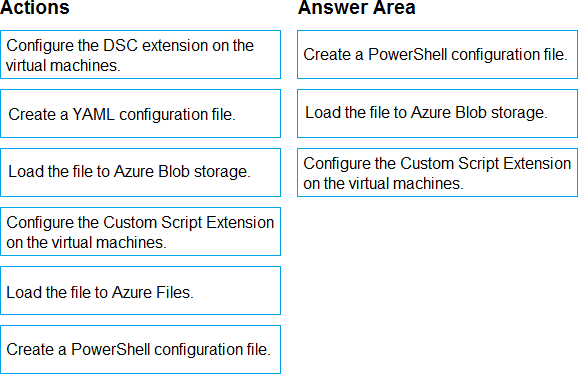Click 'Custom Script Extension' text in Actions column
The width and height of the screenshot is (578, 374).
pos(188,223)
